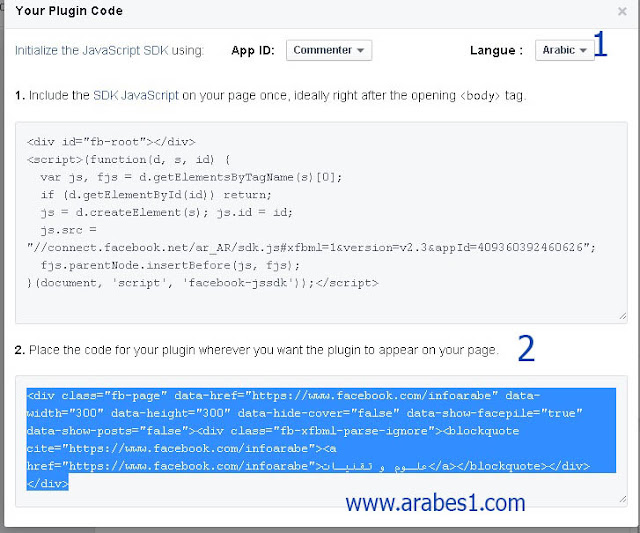Screen dimensions: 640x533
Task: Click the cite facebook.com/infoarabe code line
Action: (182, 449)
